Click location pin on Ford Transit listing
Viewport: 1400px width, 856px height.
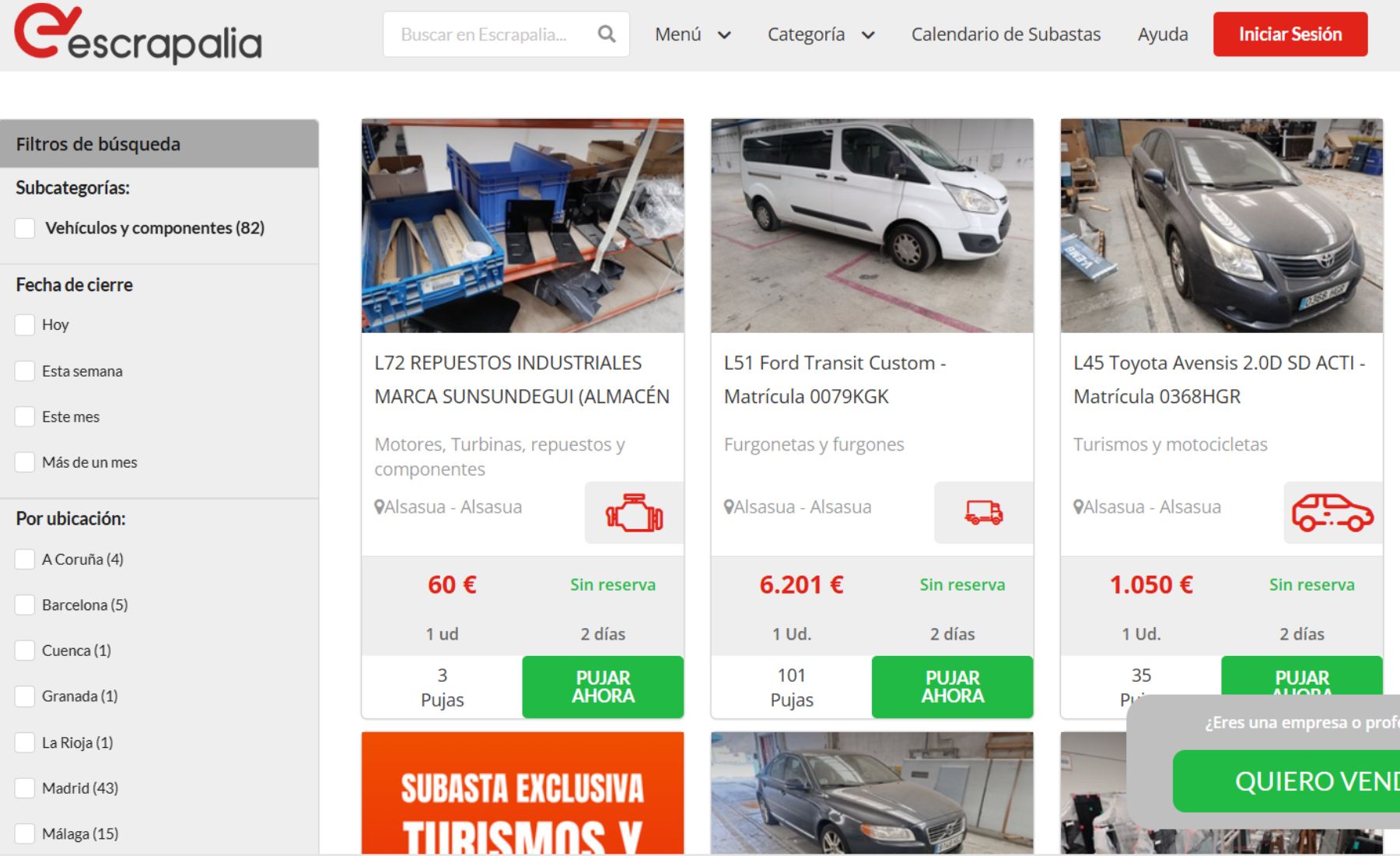point(729,507)
